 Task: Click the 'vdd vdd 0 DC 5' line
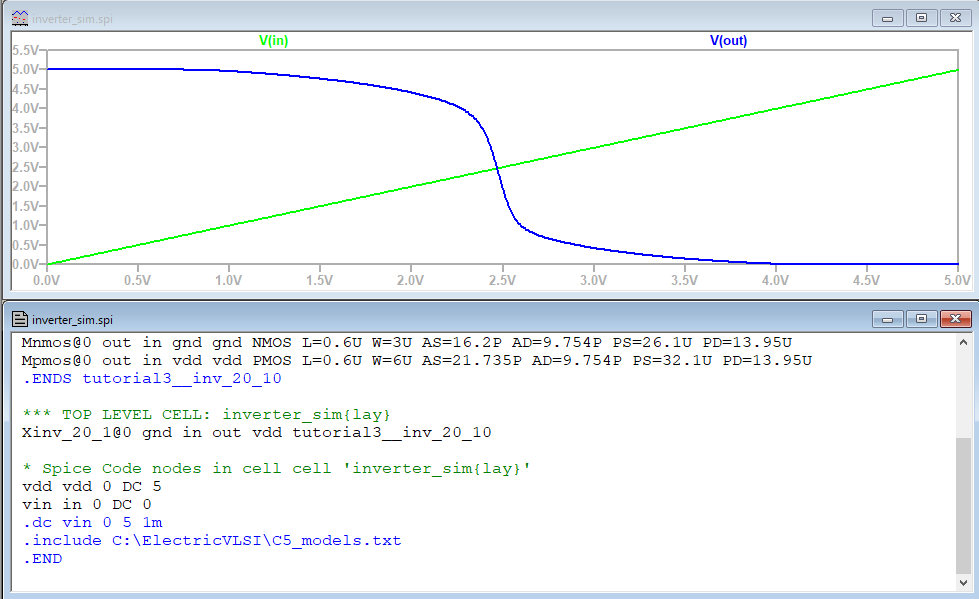click(91, 486)
